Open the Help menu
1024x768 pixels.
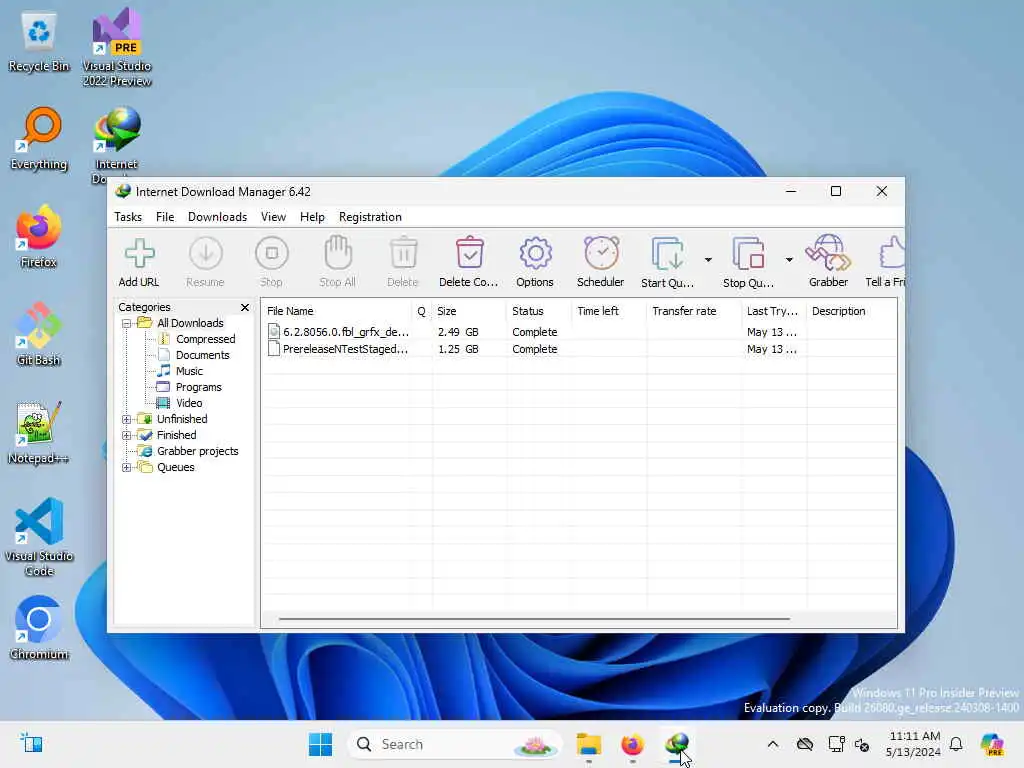pos(312,217)
